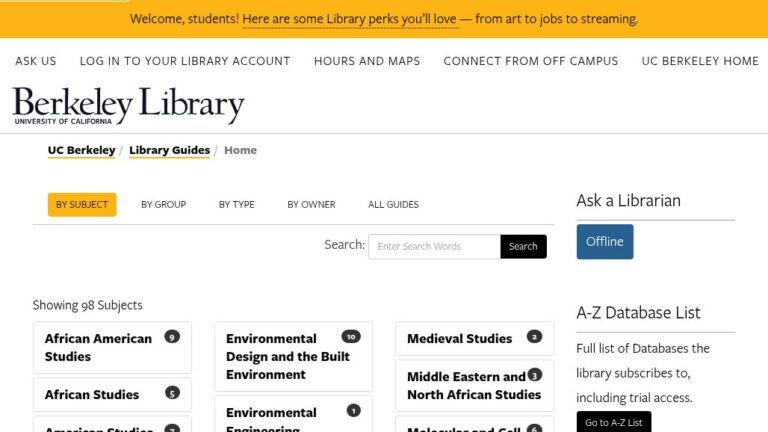Switch to the By Type tab
Image resolution: width=768 pixels, height=432 pixels.
coord(237,205)
